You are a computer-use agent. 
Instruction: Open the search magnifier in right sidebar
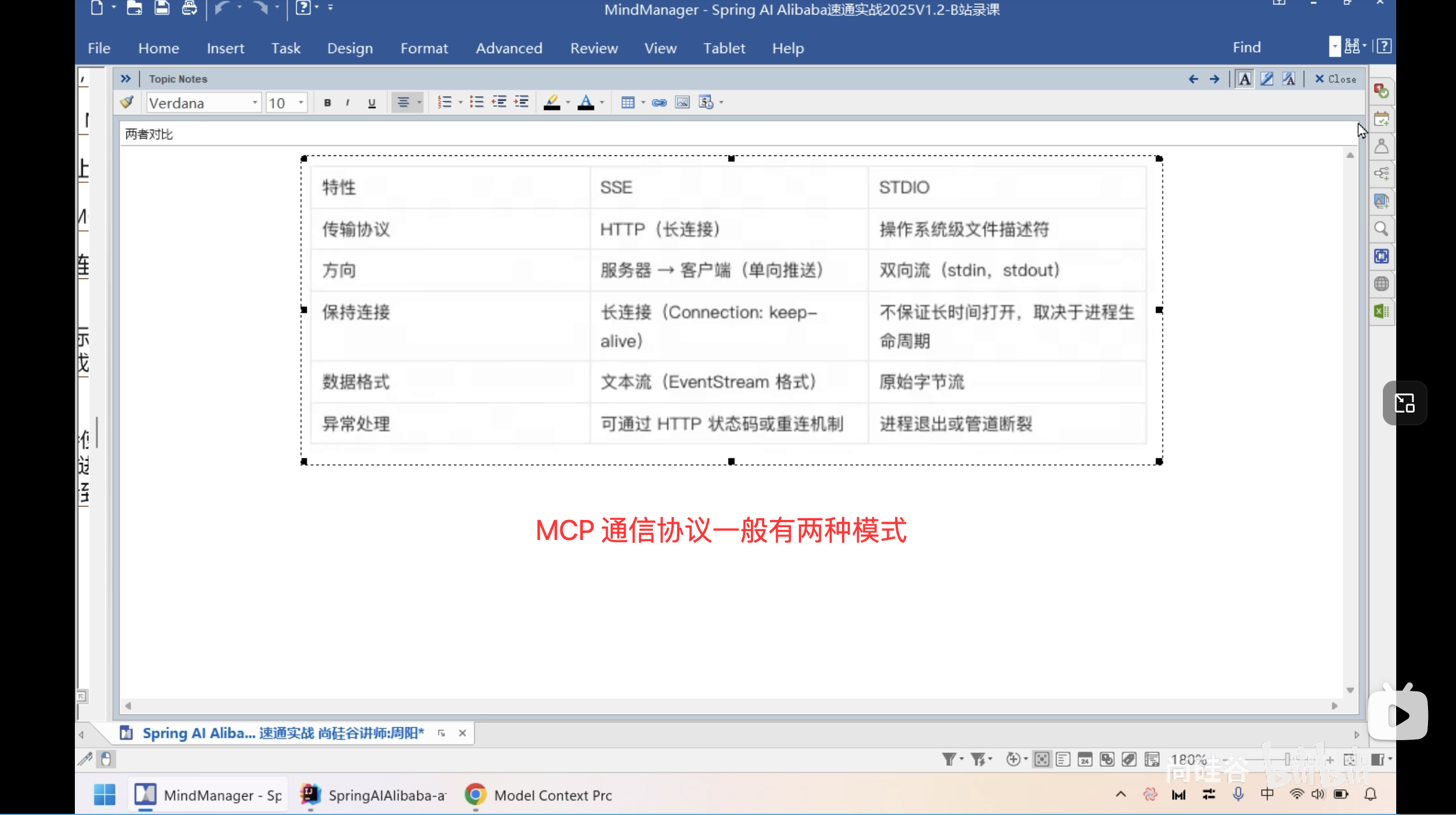point(1381,229)
